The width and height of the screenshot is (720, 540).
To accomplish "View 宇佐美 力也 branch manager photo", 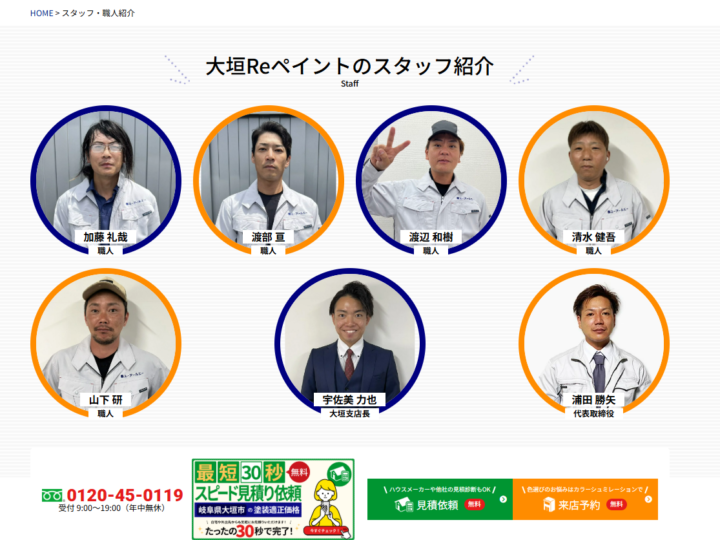I will [x=350, y=343].
